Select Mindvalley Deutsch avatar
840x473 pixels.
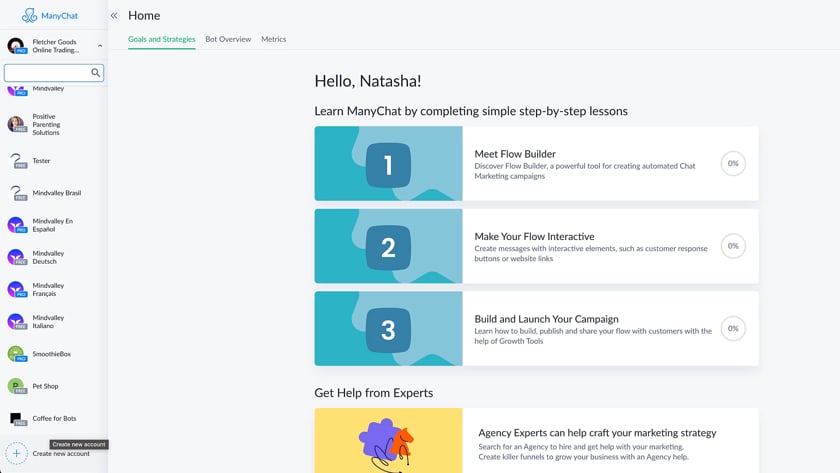tap(16, 257)
